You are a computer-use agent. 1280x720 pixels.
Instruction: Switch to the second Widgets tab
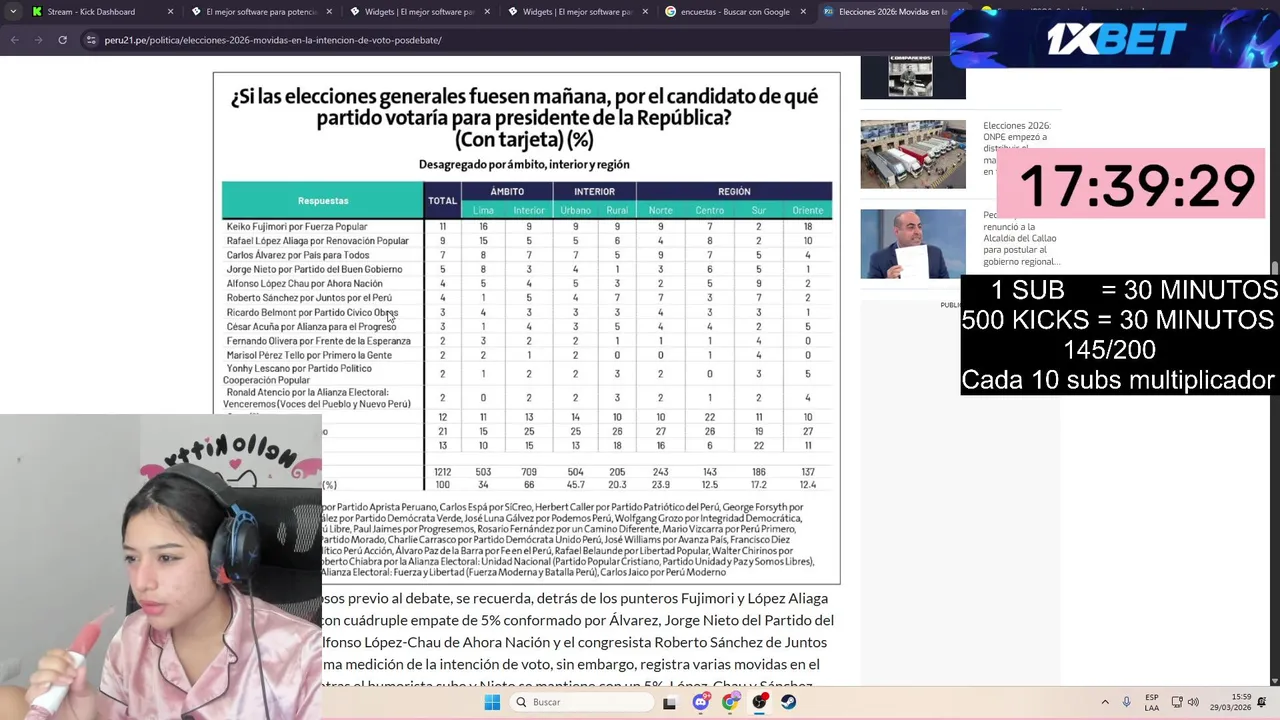pos(577,12)
